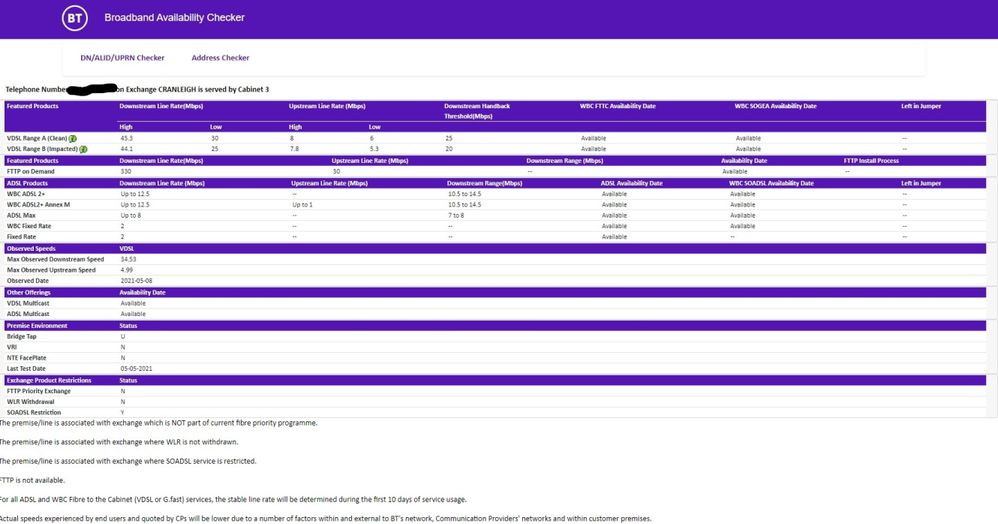The height and width of the screenshot is (524, 998).
Task: Click the 44.1 downstream high value
Action: tap(127, 149)
